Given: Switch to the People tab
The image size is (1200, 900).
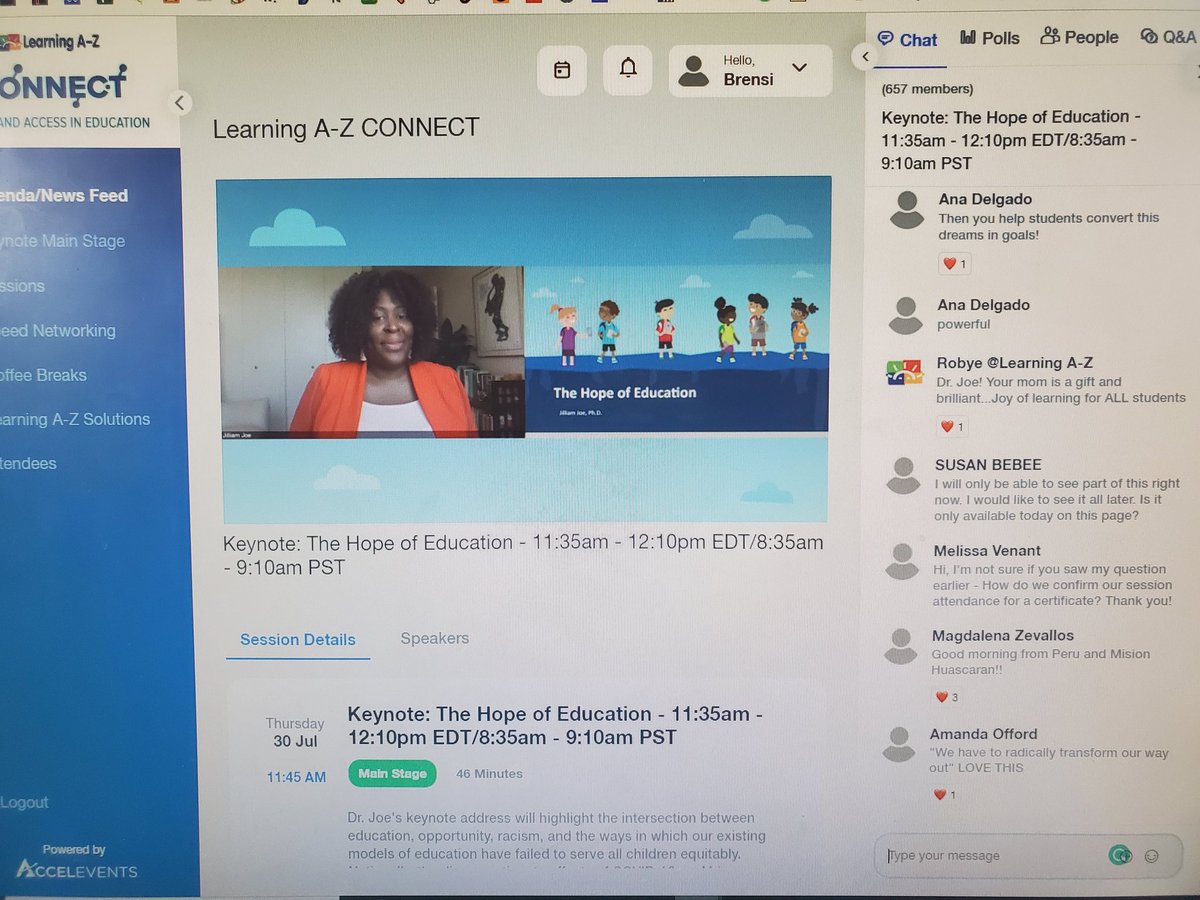Looking at the screenshot, I should (1080, 37).
